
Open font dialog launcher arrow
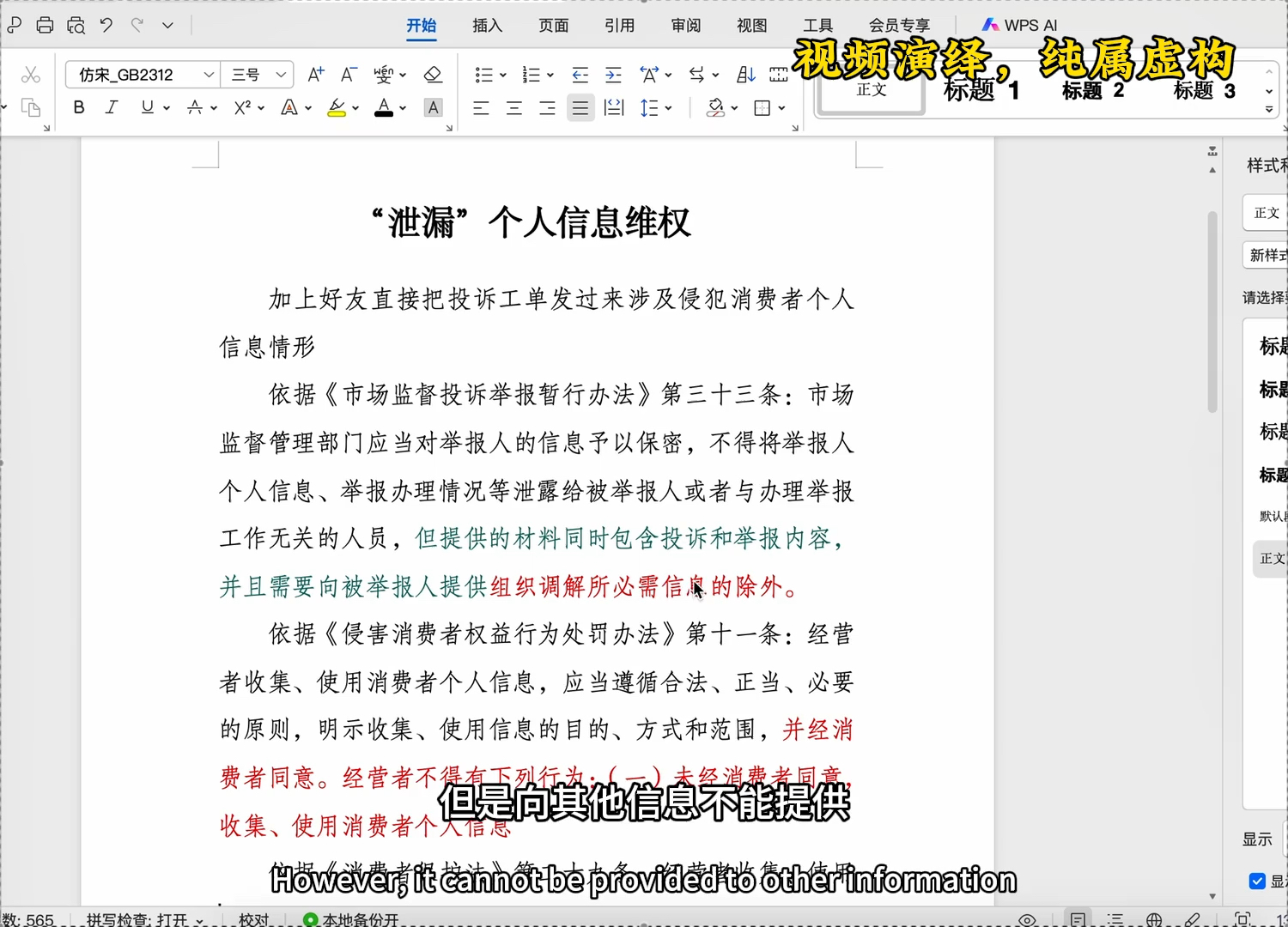pos(448,128)
